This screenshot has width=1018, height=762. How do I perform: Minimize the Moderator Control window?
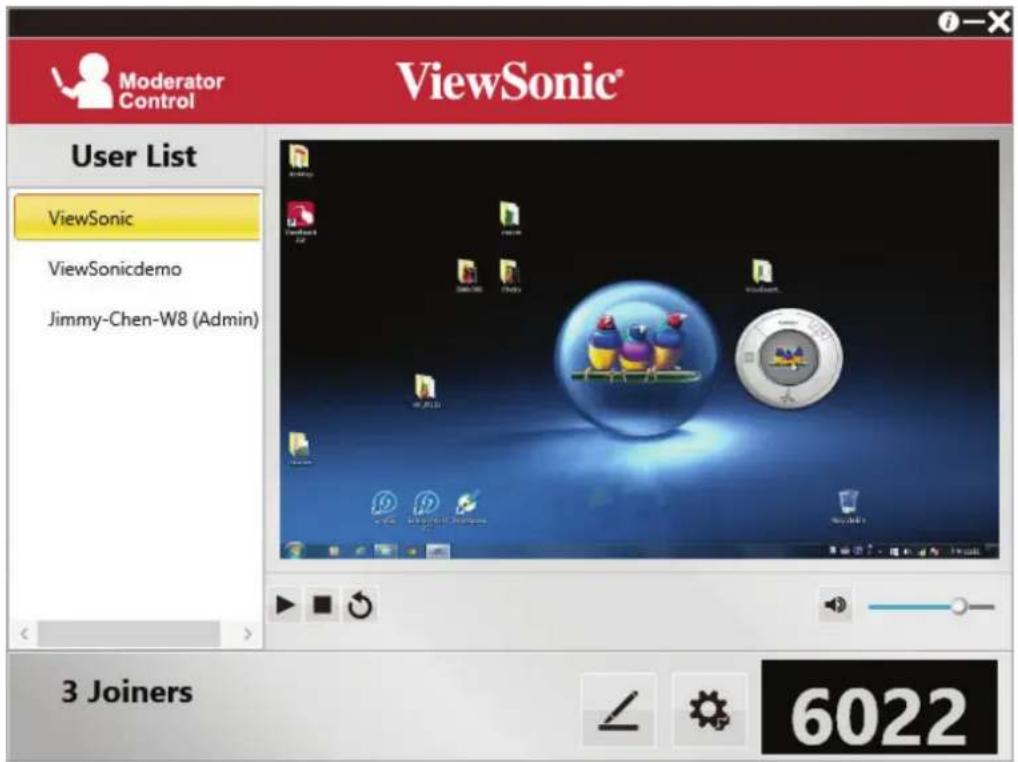pos(973,23)
